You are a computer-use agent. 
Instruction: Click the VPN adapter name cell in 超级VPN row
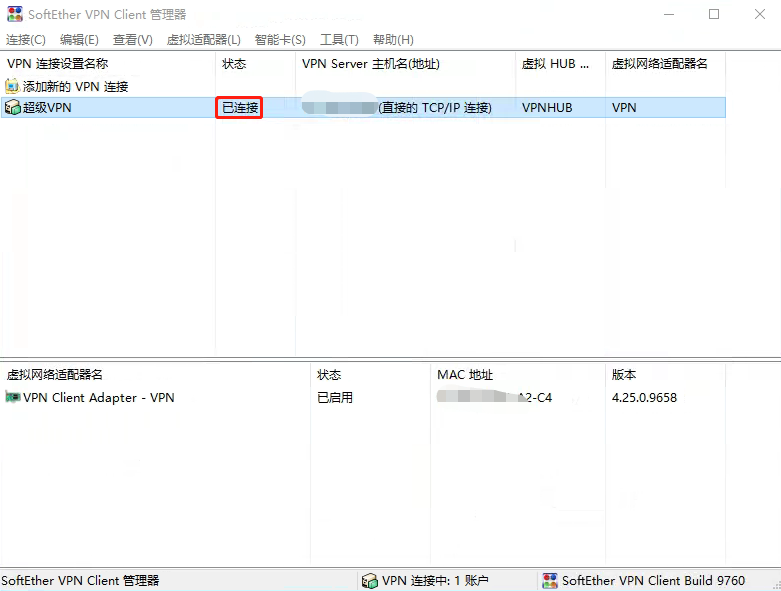[x=624, y=108]
